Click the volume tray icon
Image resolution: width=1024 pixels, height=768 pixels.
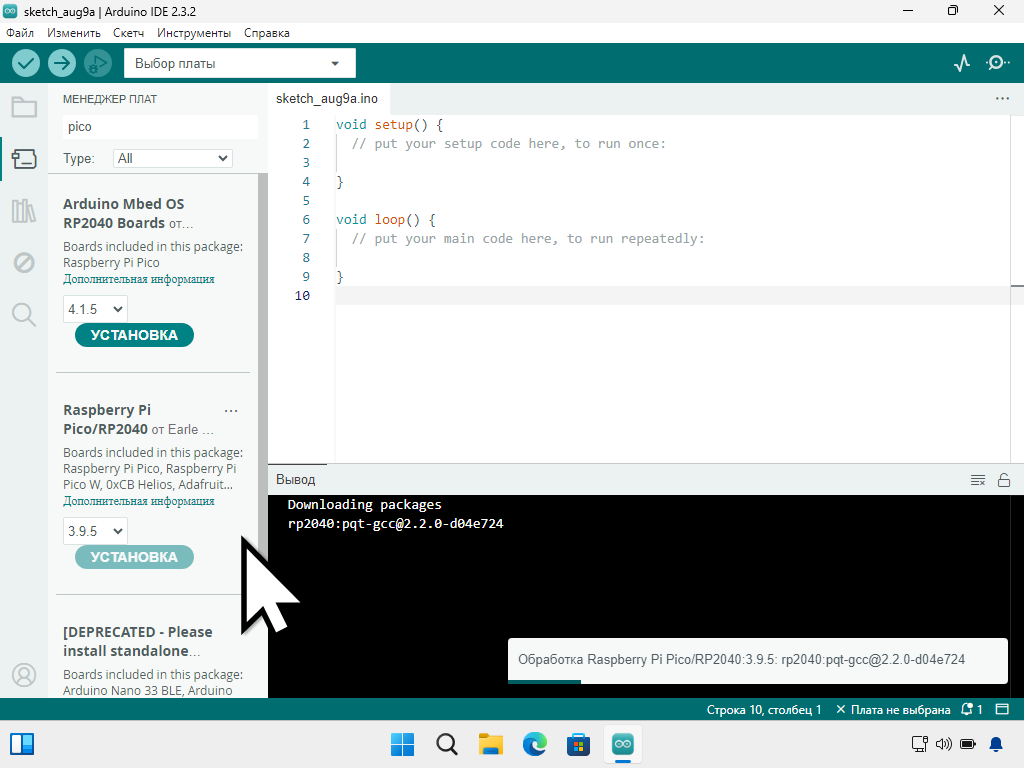point(944,744)
